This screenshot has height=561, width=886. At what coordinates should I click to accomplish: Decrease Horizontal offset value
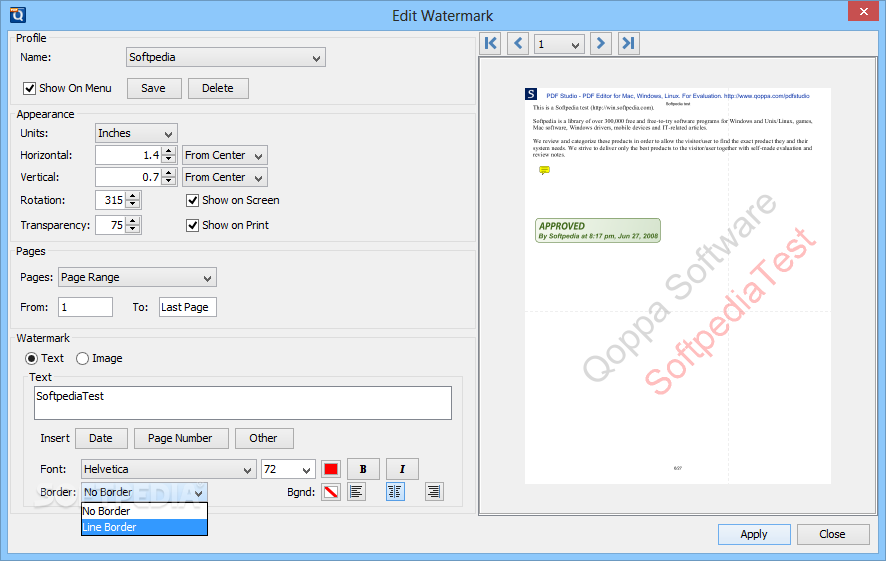click(169, 159)
